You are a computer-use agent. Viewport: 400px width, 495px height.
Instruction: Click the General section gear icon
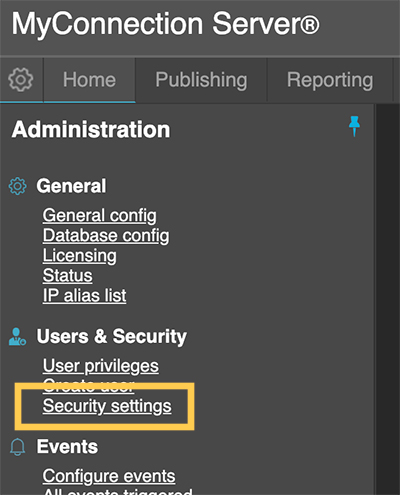point(17,186)
